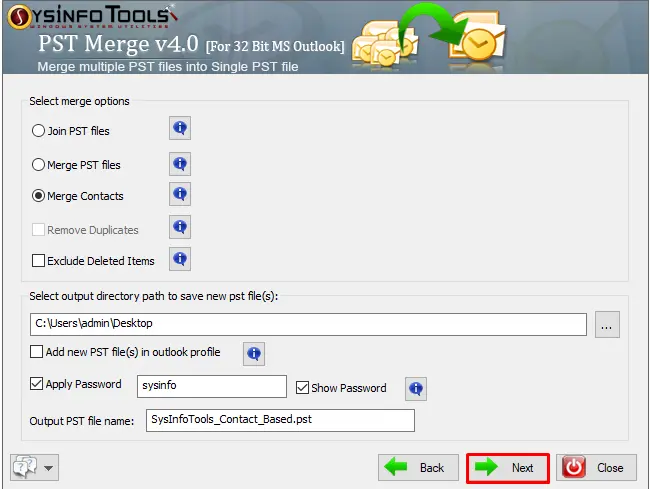Open info icon beside Remove Duplicates

180,227
